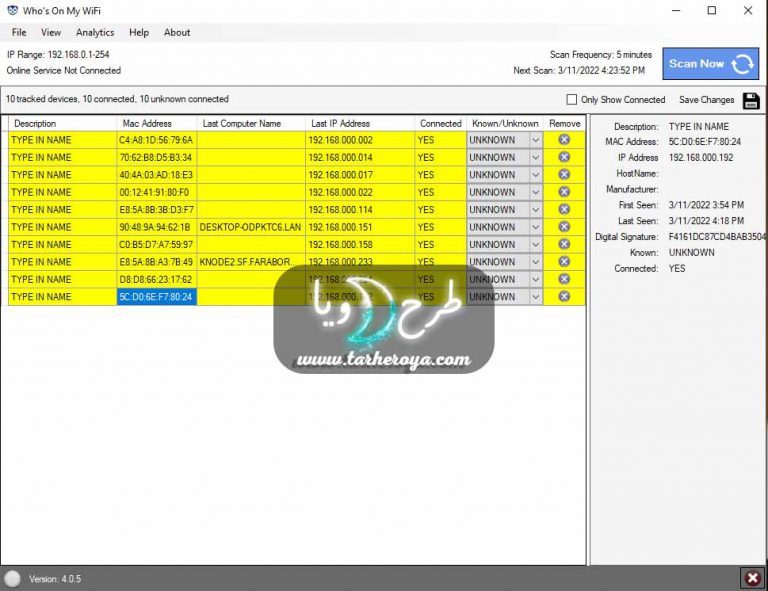Click the IP Range 192.168.0.1-254 text

point(58,54)
